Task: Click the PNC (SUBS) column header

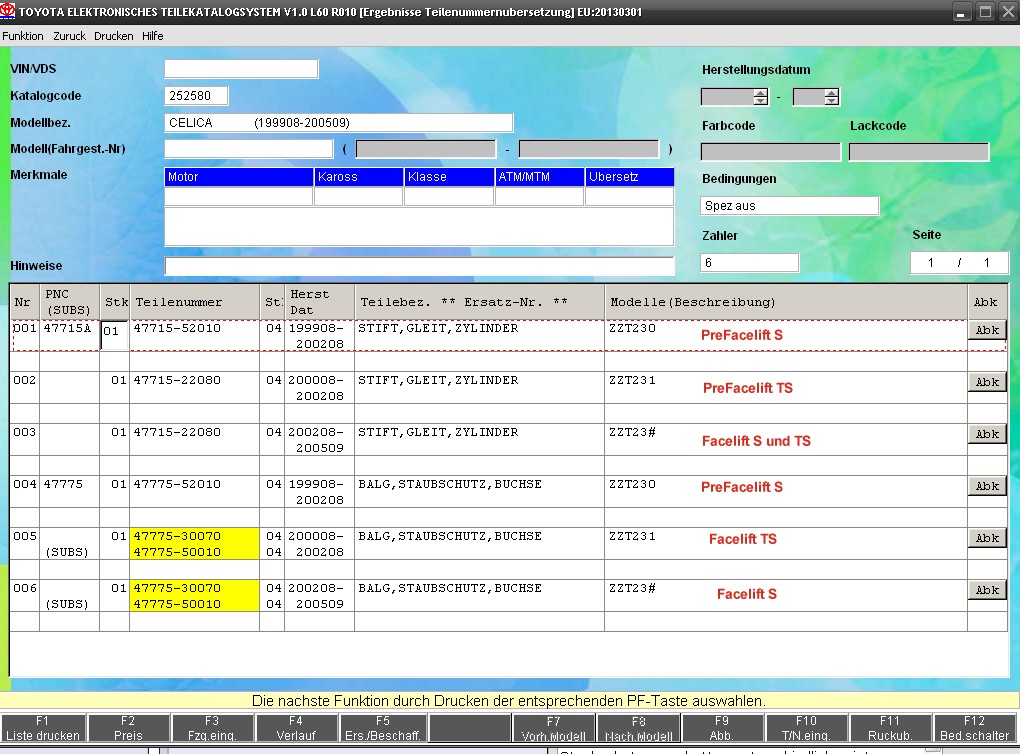Action: (70, 302)
